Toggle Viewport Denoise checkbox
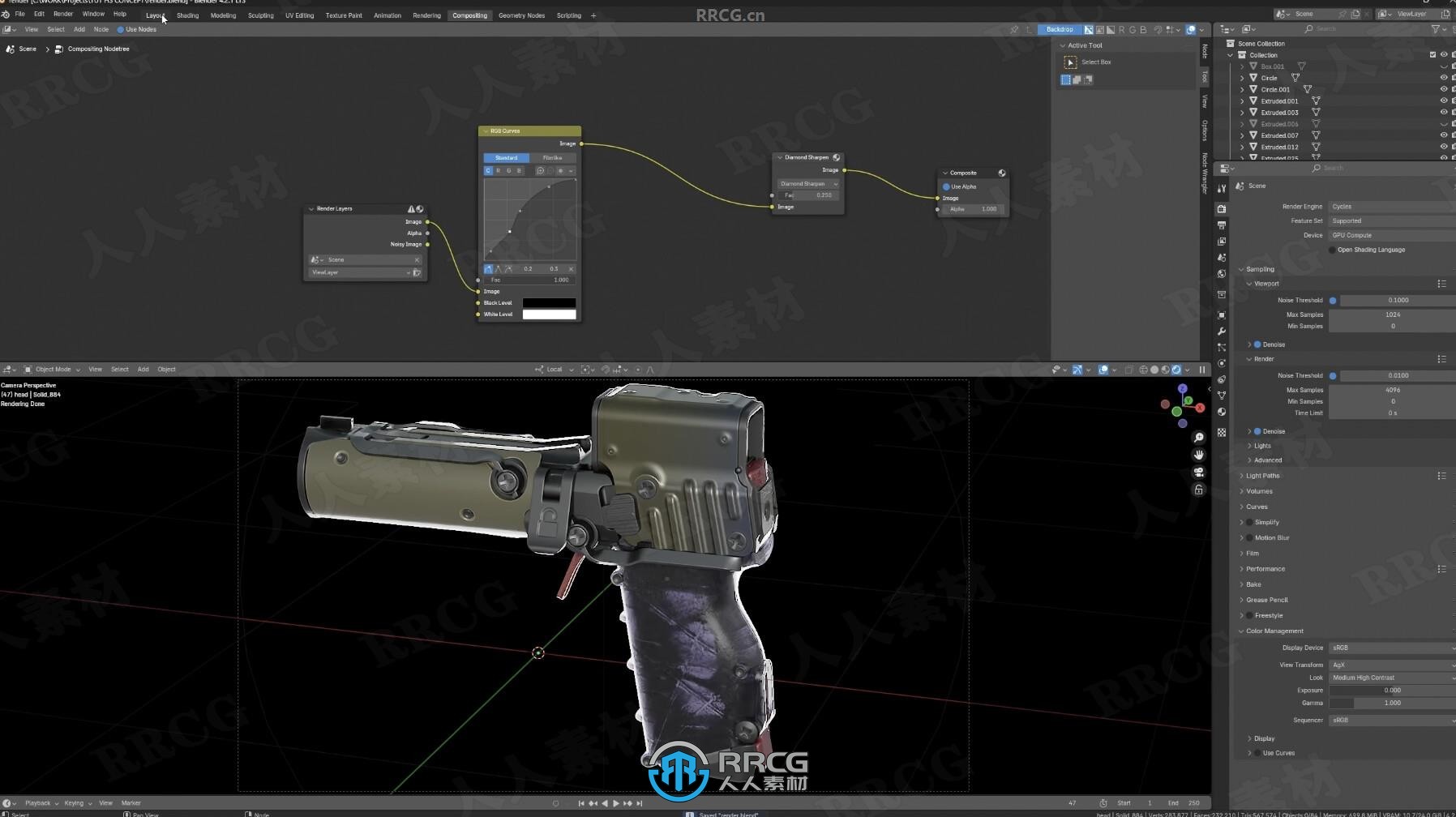The width and height of the screenshot is (1456, 817). click(x=1257, y=344)
